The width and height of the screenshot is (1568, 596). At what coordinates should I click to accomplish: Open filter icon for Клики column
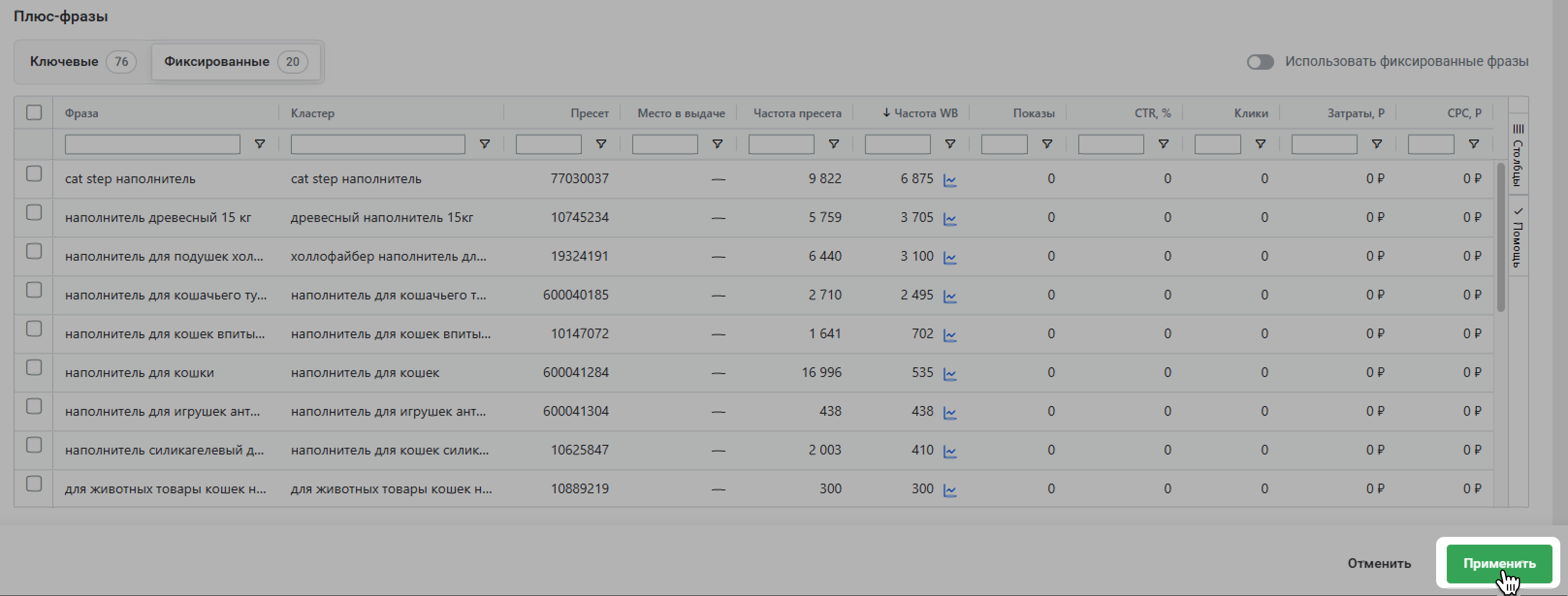click(1261, 144)
